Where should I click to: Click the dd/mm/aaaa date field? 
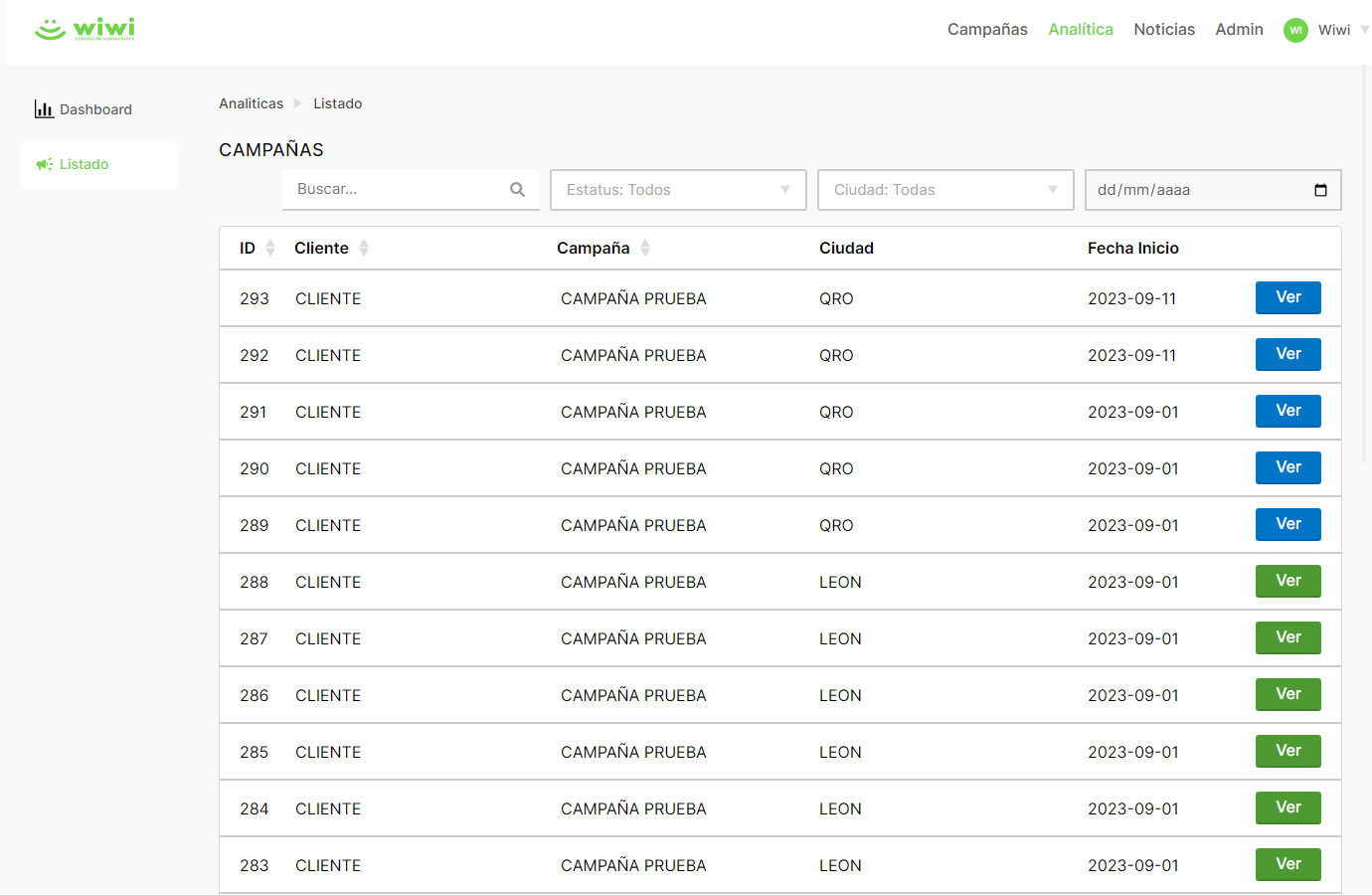click(x=1213, y=190)
